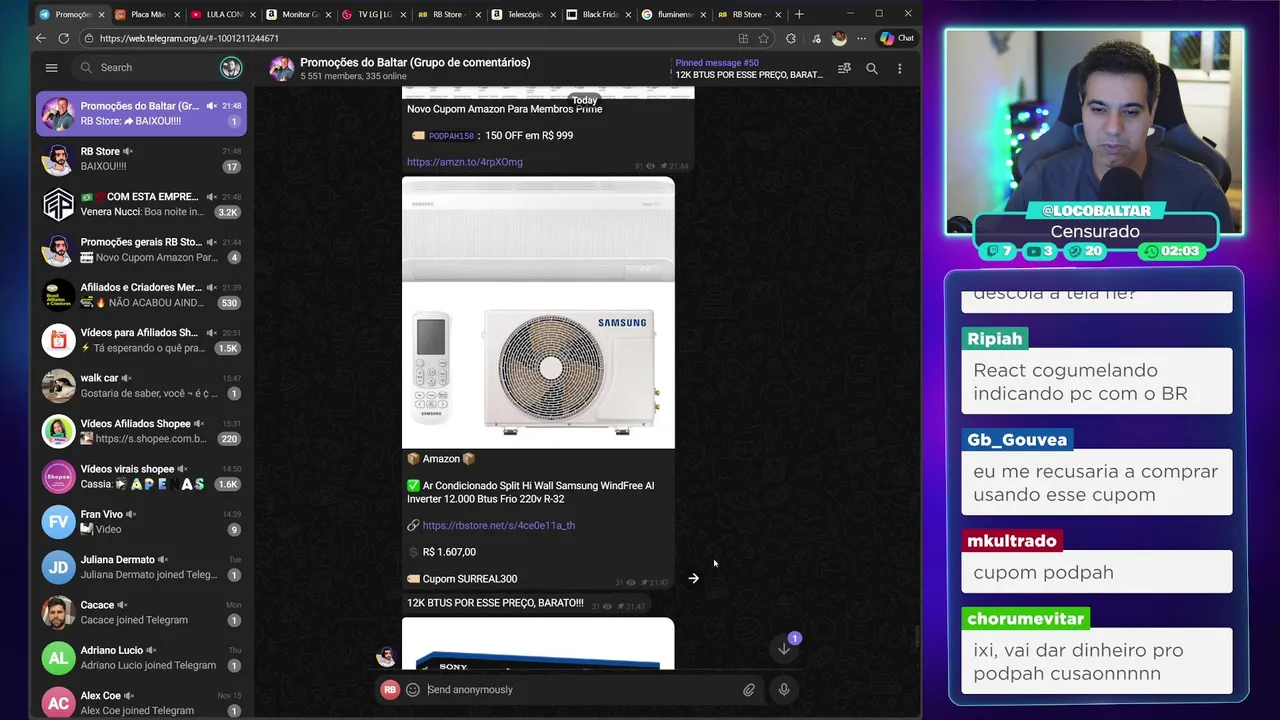The image size is (1280, 720).
Task: Open the amzn.to/4rpXOmg link
Action: click(465, 162)
